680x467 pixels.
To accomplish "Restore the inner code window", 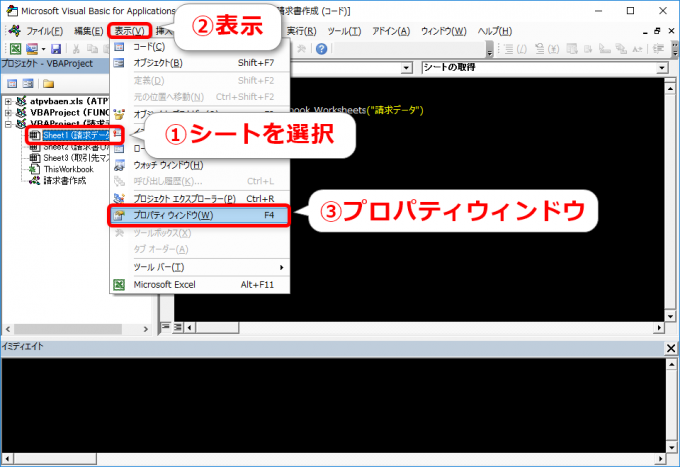I will pyautogui.click(x=658, y=31).
